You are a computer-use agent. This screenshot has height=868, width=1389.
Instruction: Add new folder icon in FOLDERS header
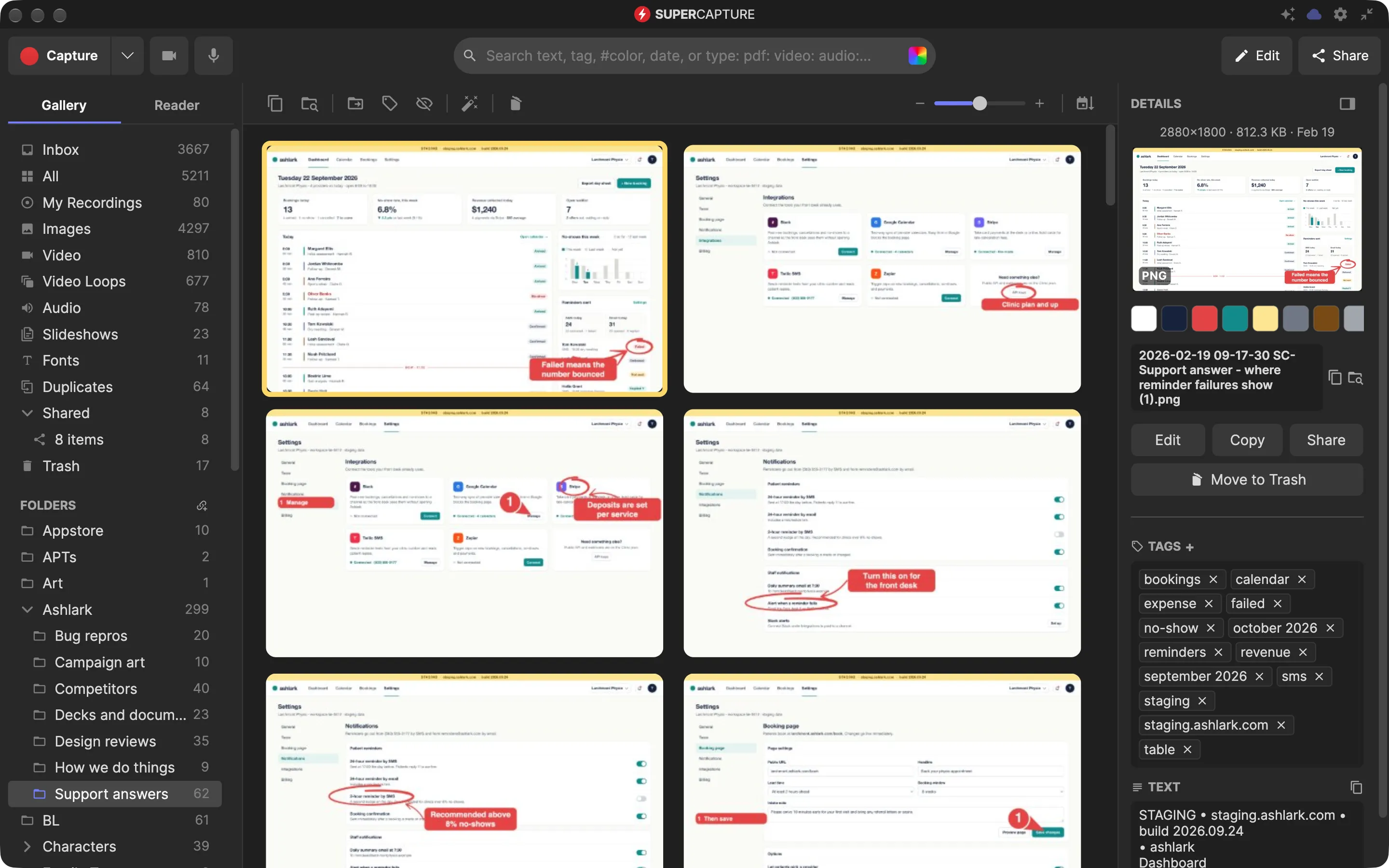(x=202, y=505)
